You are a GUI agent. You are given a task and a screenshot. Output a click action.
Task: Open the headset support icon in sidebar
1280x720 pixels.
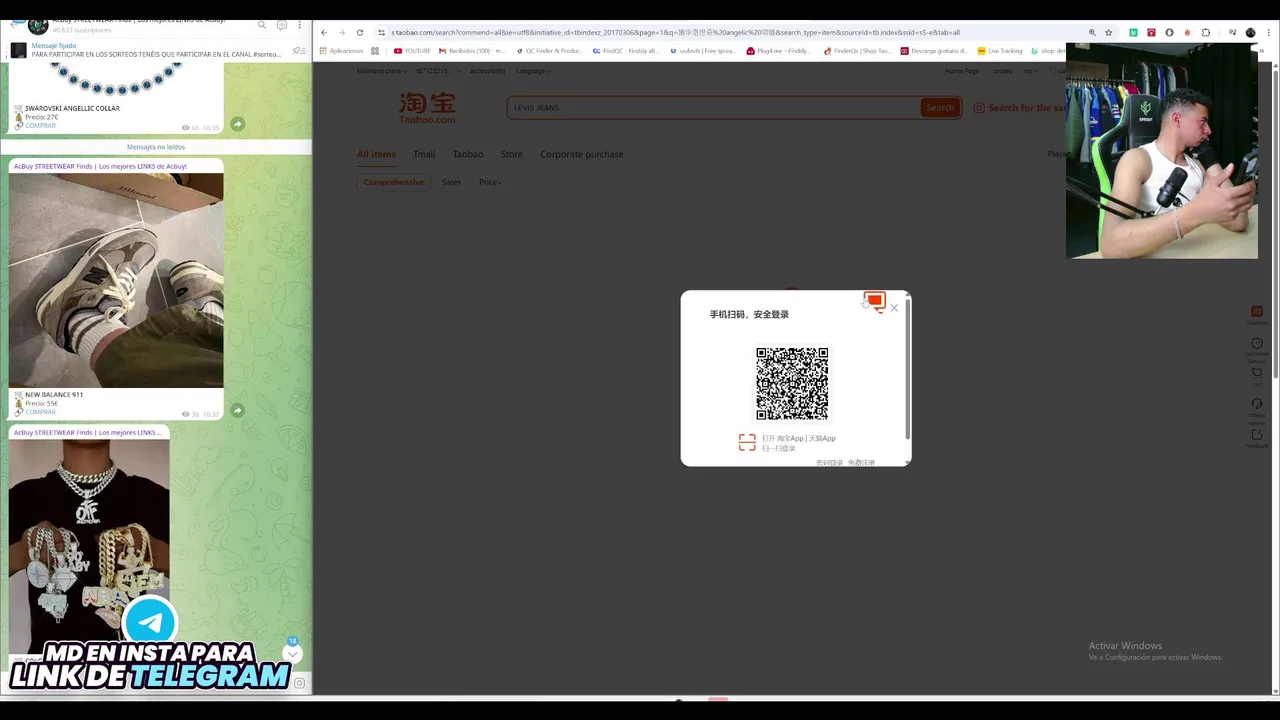pyautogui.click(x=1257, y=404)
